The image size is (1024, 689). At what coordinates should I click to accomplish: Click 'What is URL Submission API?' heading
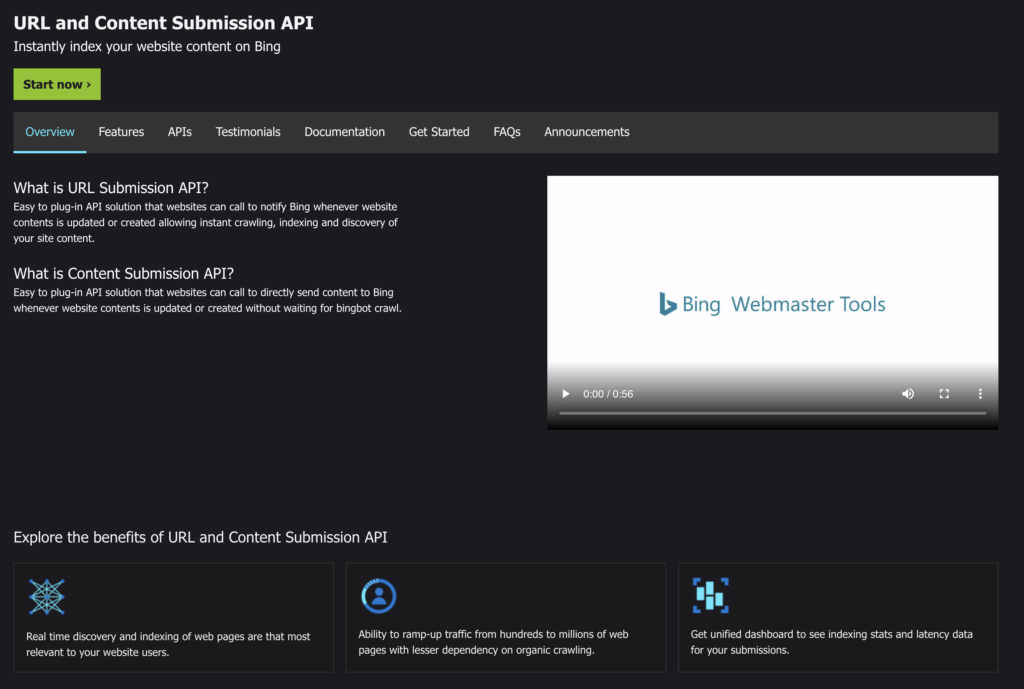[111, 188]
